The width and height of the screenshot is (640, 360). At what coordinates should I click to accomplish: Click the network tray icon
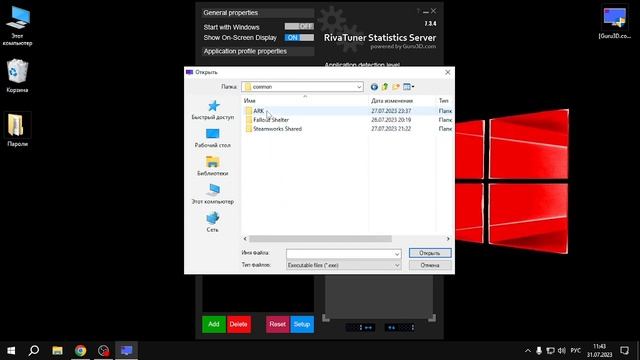click(x=550, y=351)
